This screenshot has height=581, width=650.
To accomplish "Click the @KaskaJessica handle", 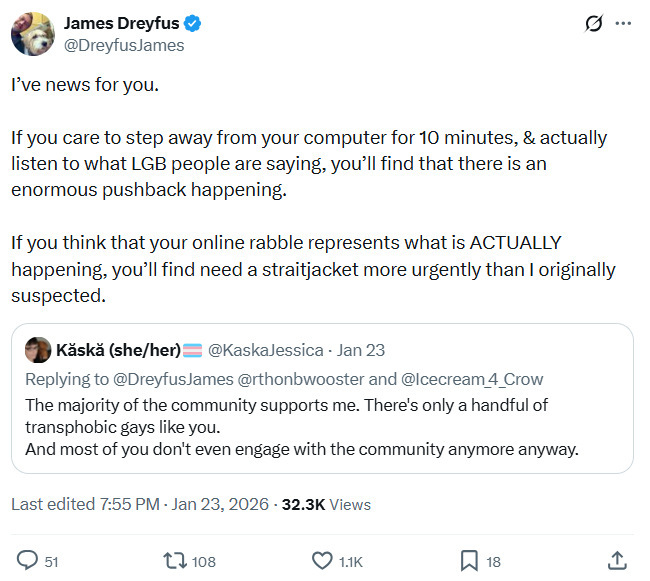I will click(x=265, y=350).
